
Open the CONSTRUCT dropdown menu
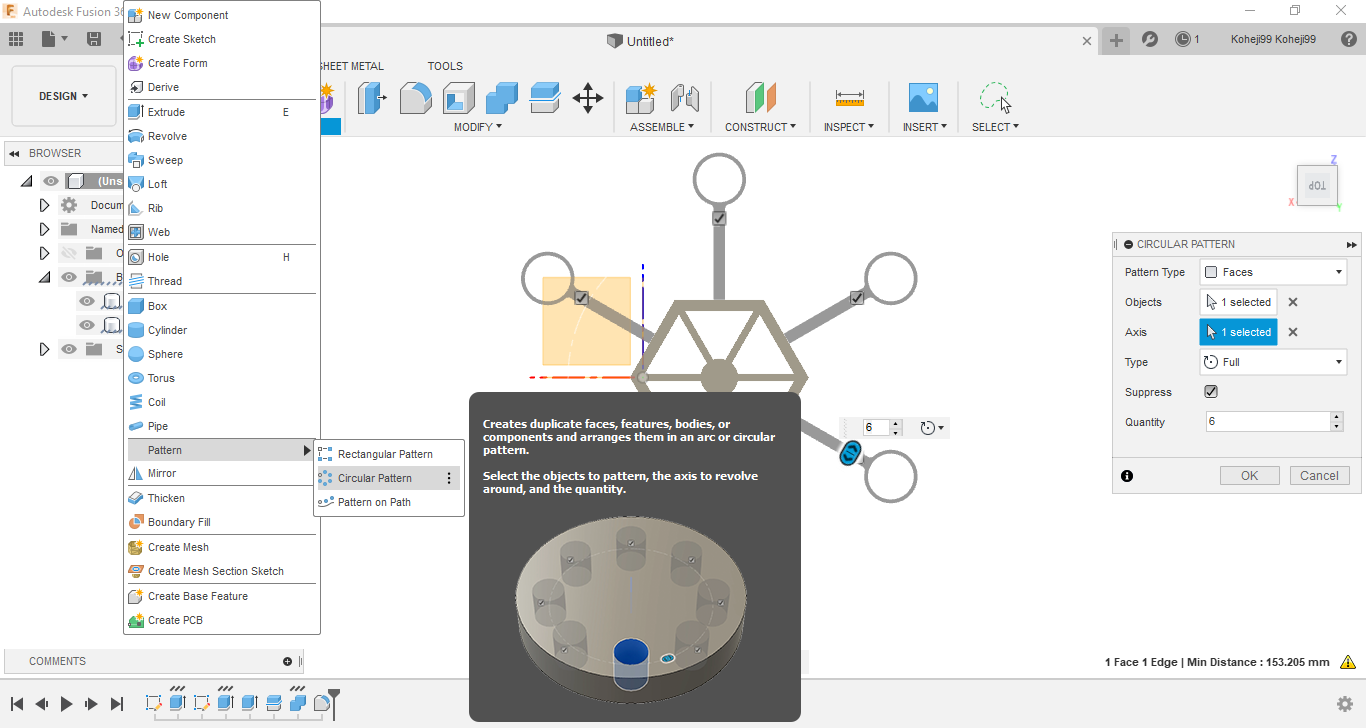(x=761, y=127)
